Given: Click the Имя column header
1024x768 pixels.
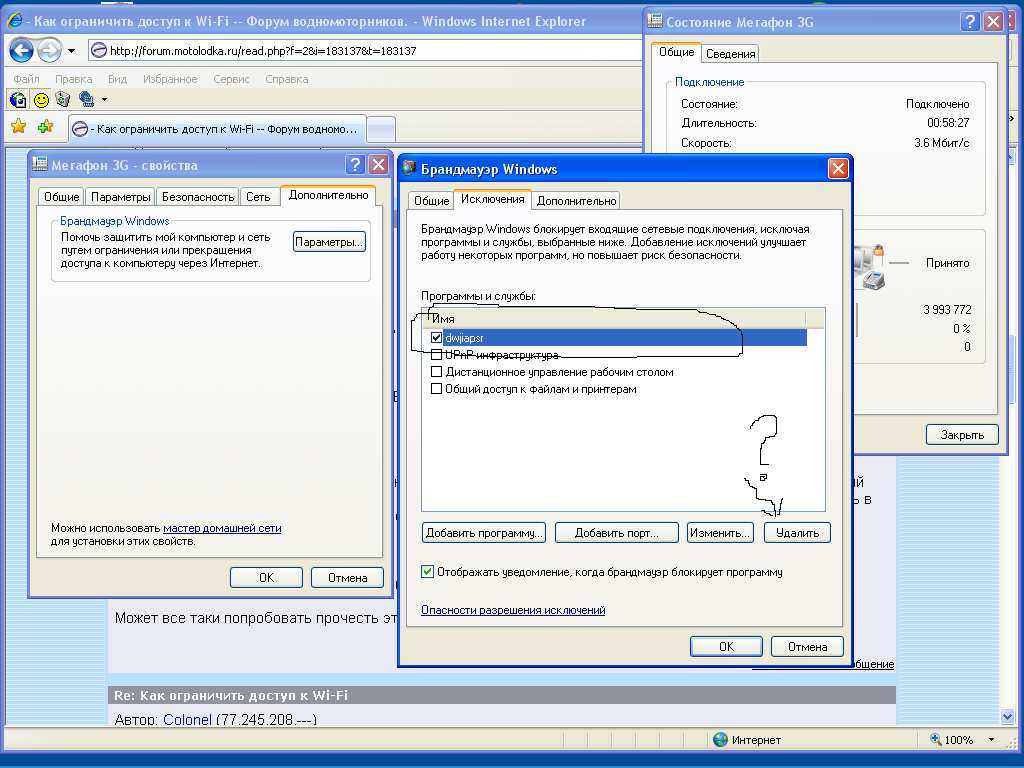Looking at the screenshot, I should (615, 319).
